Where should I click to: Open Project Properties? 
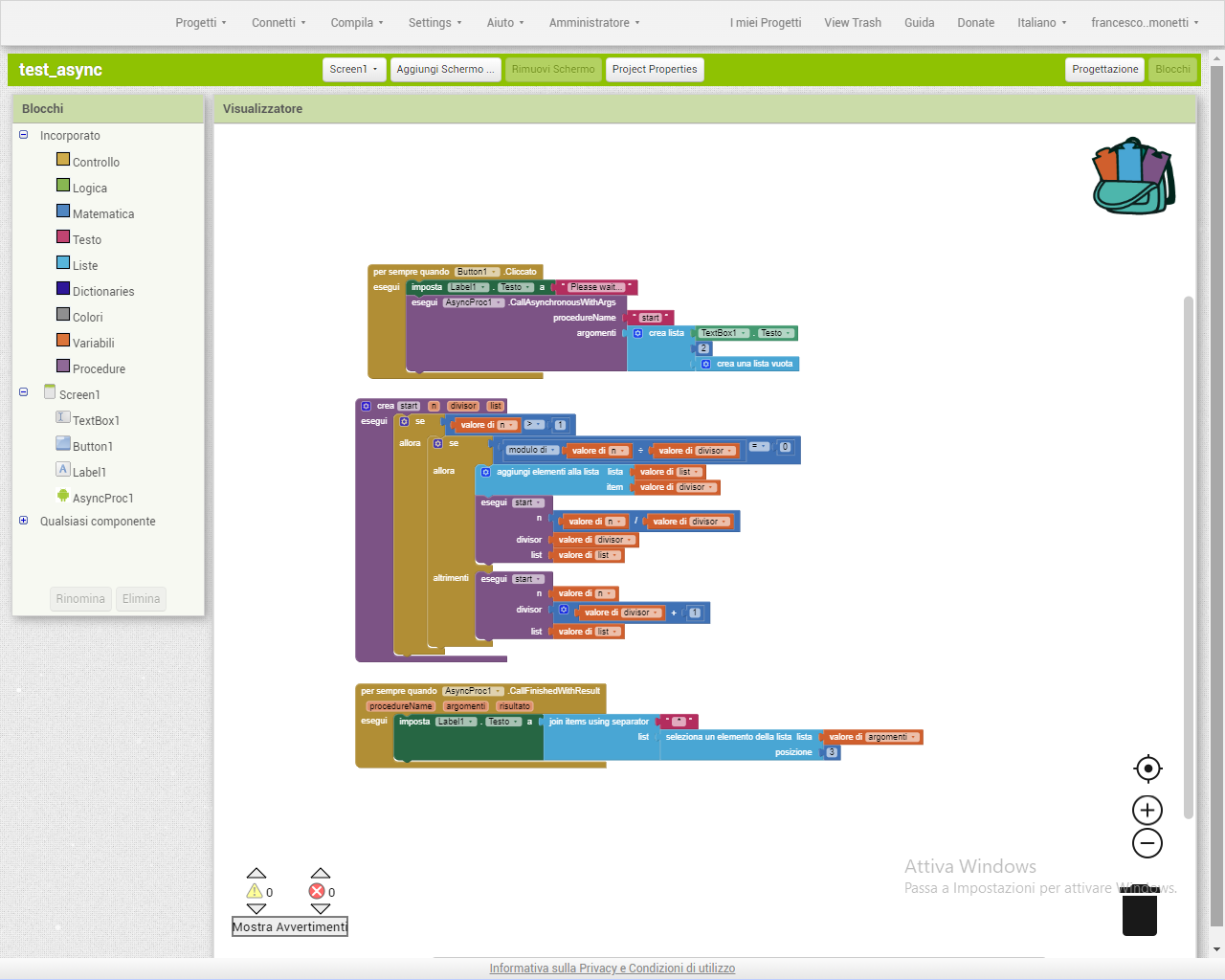pyautogui.click(x=655, y=69)
